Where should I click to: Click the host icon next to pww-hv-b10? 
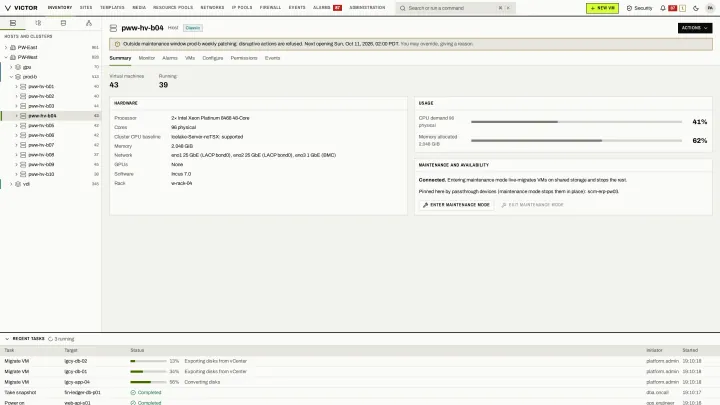tap(23, 174)
